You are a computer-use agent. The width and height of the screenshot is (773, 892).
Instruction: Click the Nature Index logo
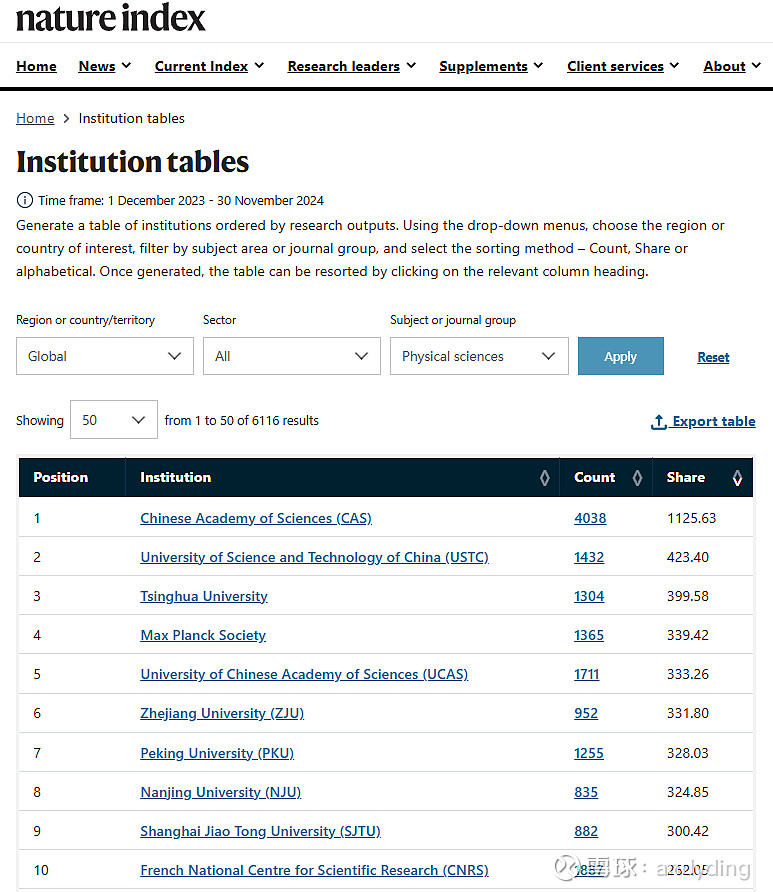pyautogui.click(x=111, y=18)
